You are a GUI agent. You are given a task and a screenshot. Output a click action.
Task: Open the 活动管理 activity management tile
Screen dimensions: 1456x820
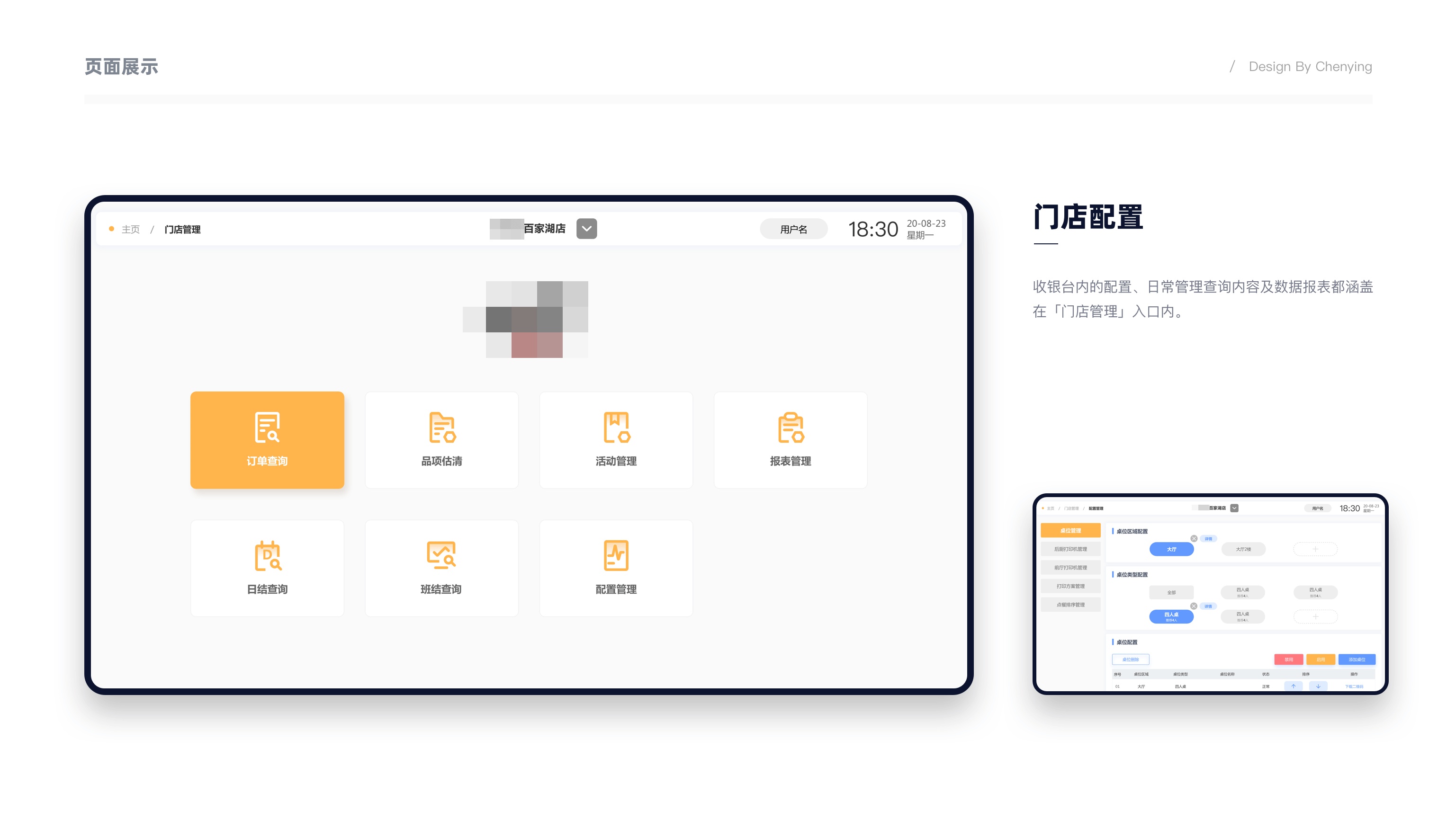click(x=616, y=440)
